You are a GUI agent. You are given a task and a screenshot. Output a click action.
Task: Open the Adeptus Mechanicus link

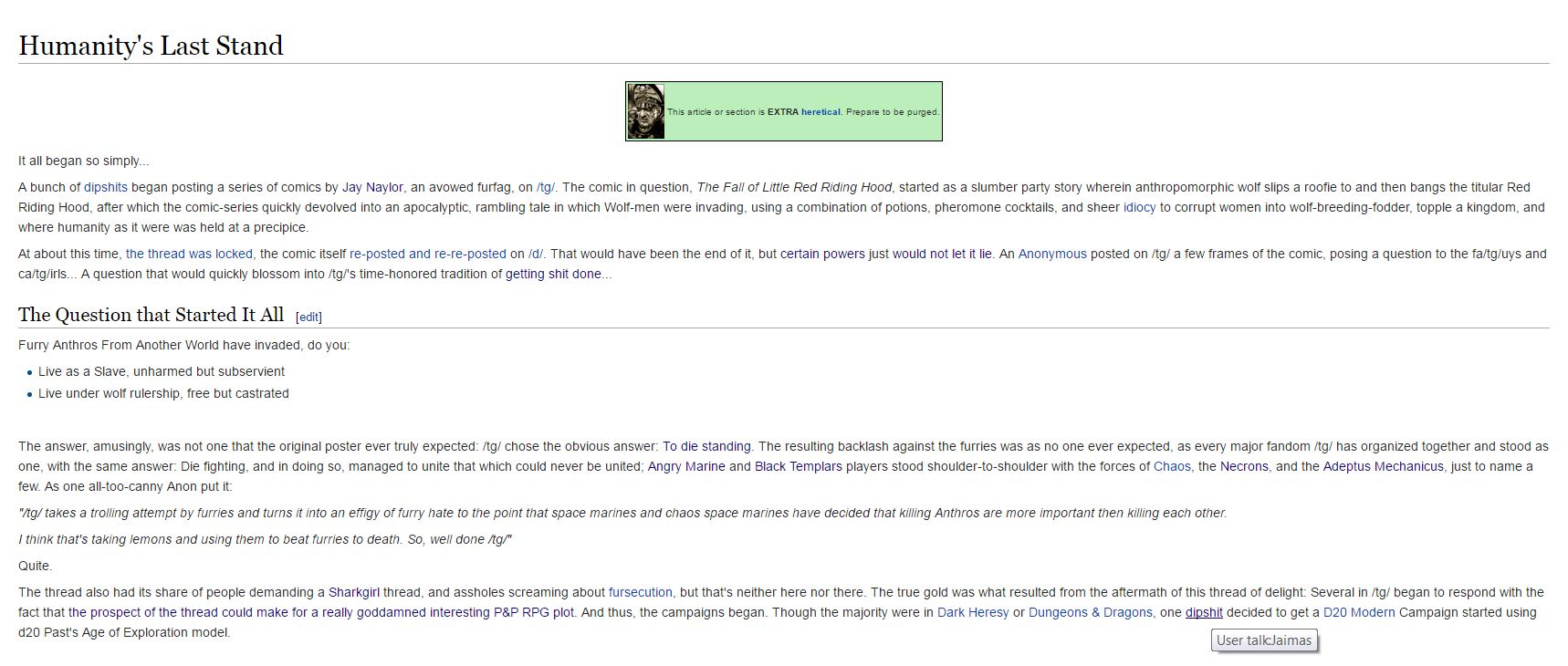(x=1384, y=466)
